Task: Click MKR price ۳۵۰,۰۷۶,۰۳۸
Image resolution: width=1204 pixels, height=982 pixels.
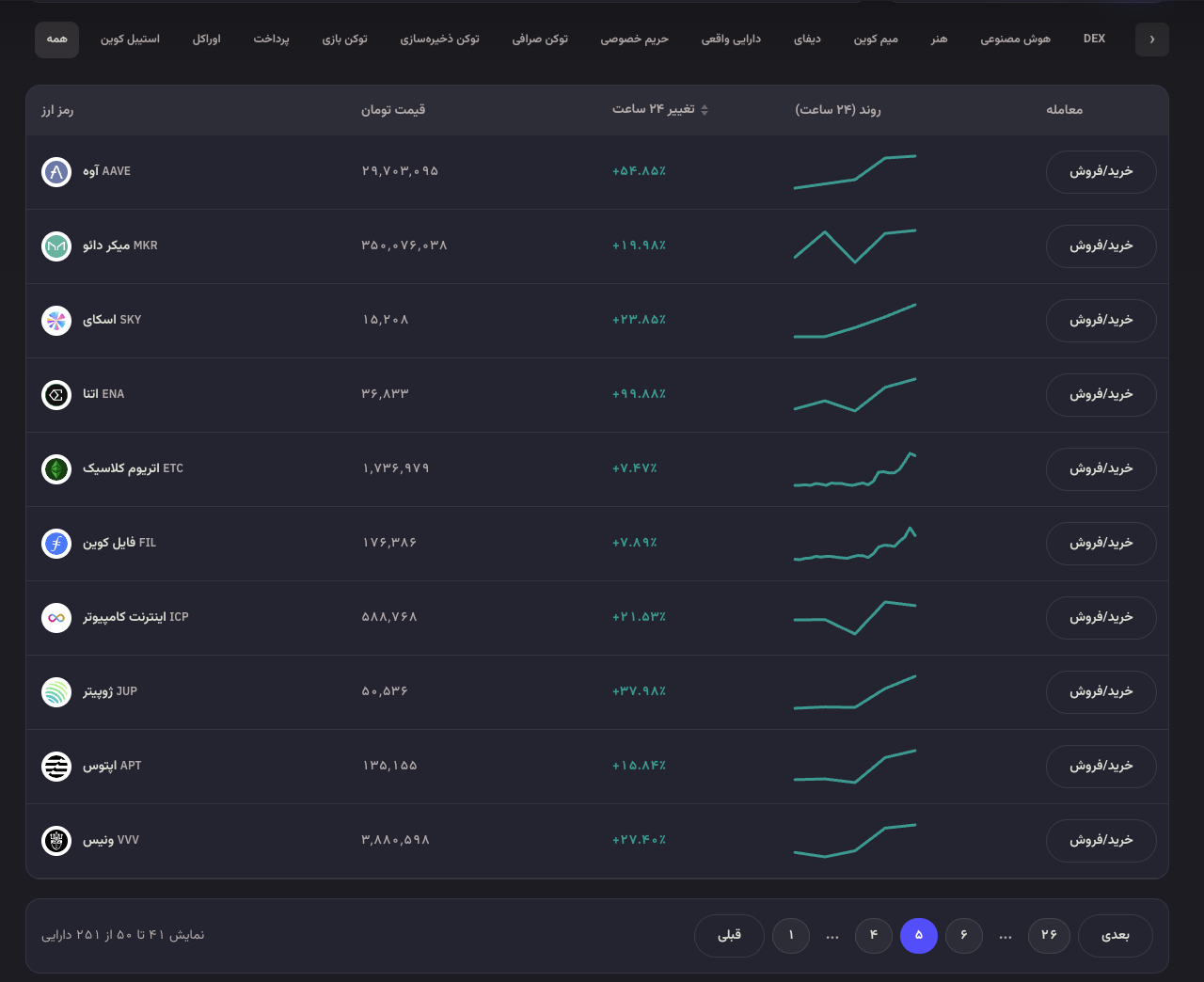Action: (x=404, y=246)
